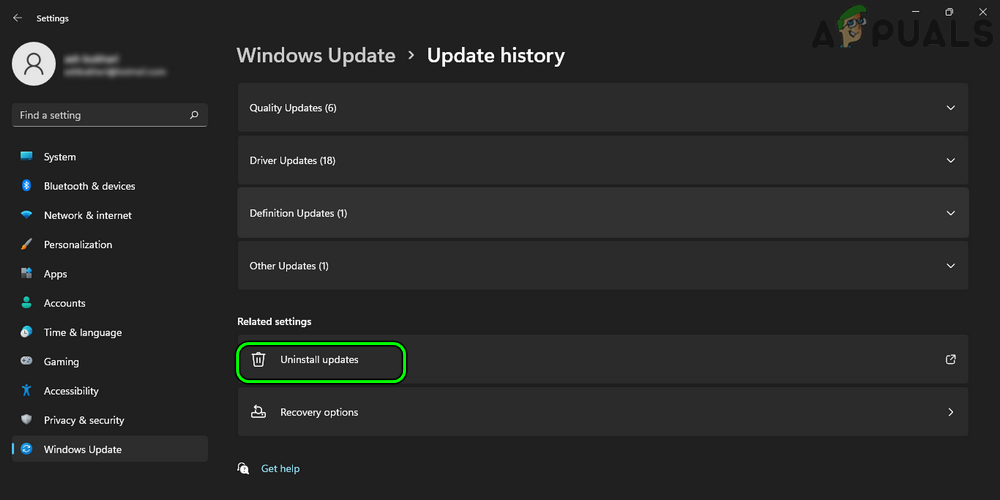Click the Gaming controller icon
This screenshot has height=500, width=1000.
(26, 362)
